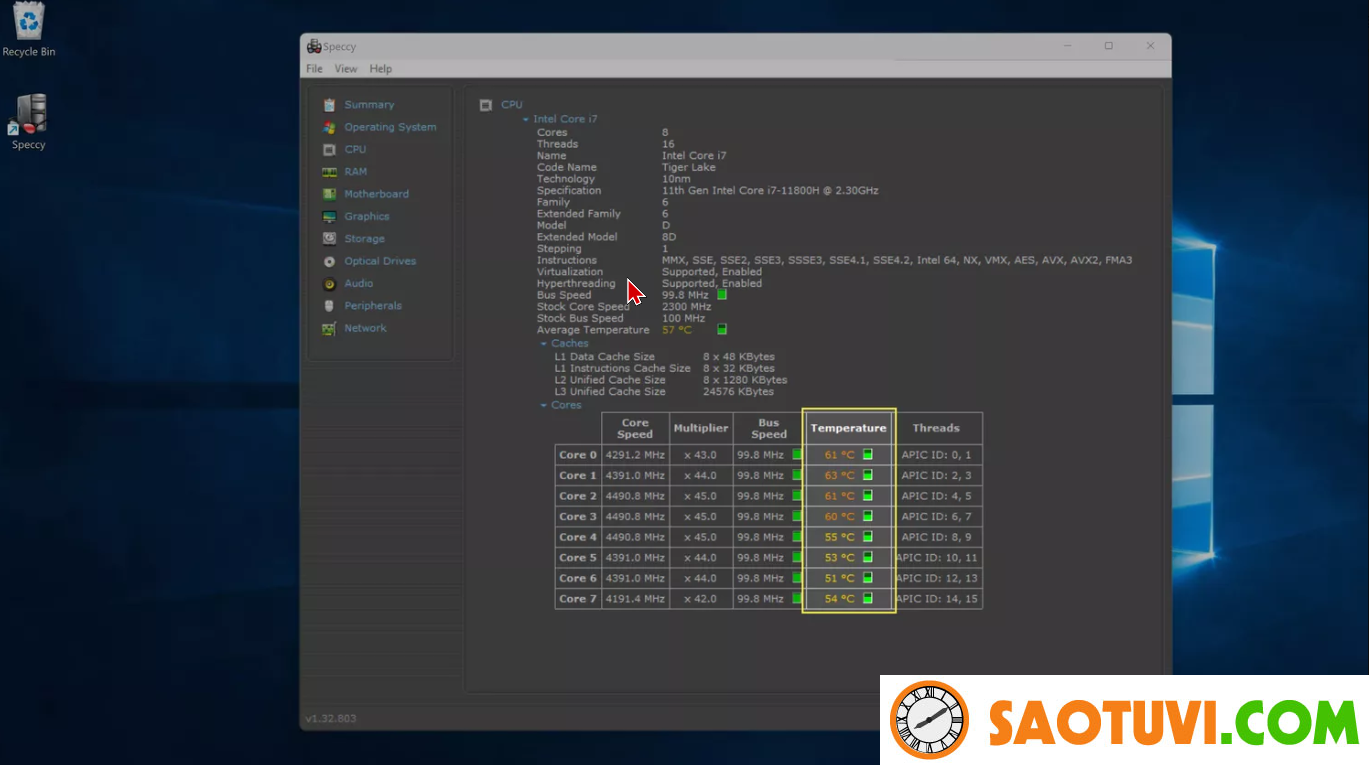Click Core 1 temperature value 63 °C

[x=840, y=476]
